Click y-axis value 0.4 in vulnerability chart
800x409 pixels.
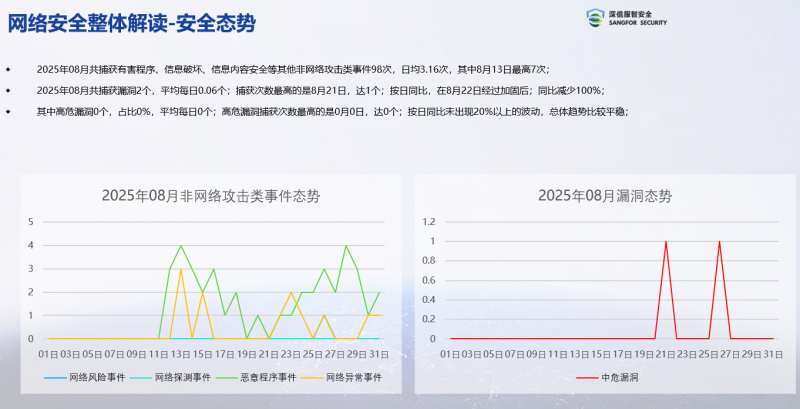coord(429,300)
